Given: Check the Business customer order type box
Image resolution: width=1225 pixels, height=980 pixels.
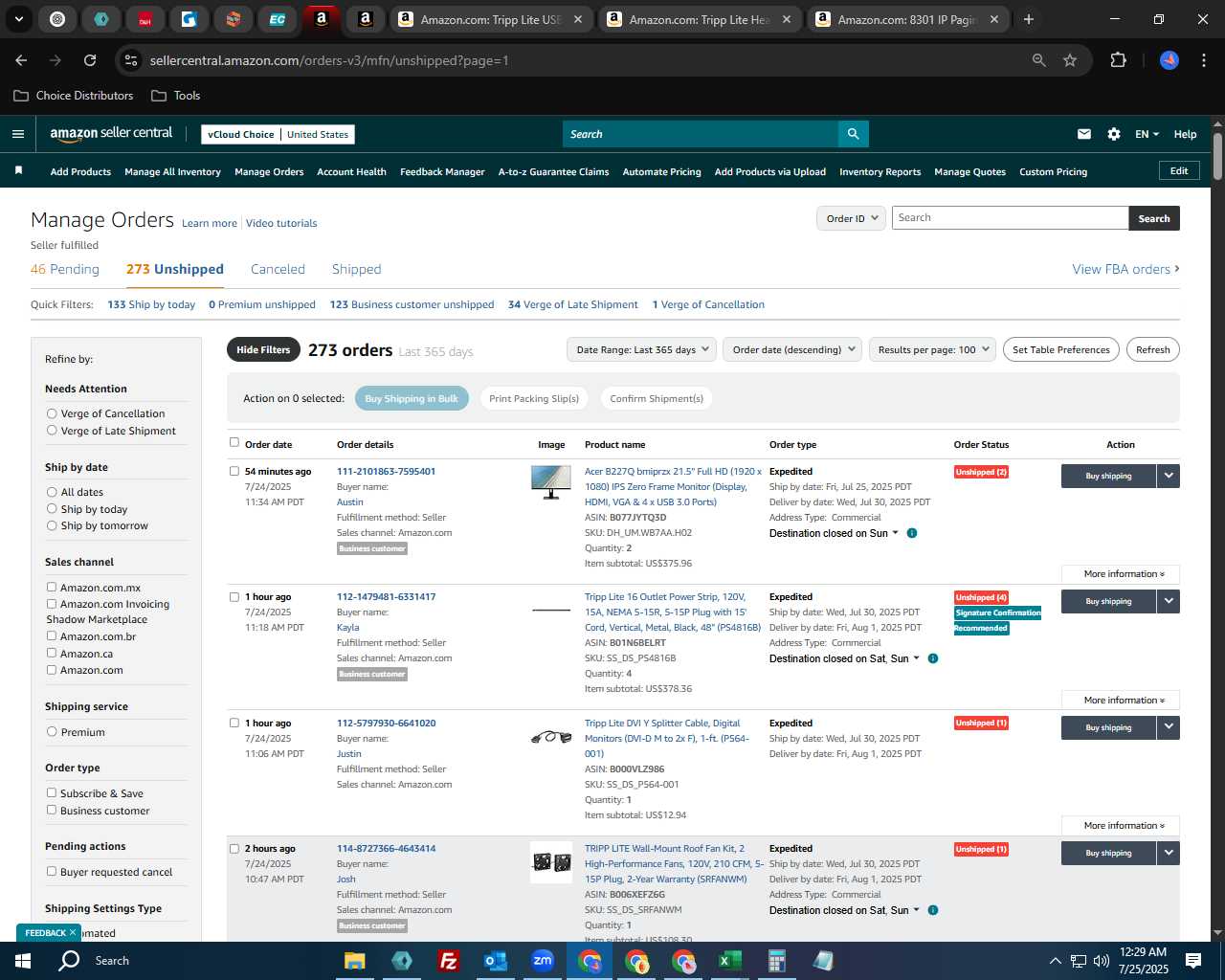Looking at the screenshot, I should (x=52, y=810).
